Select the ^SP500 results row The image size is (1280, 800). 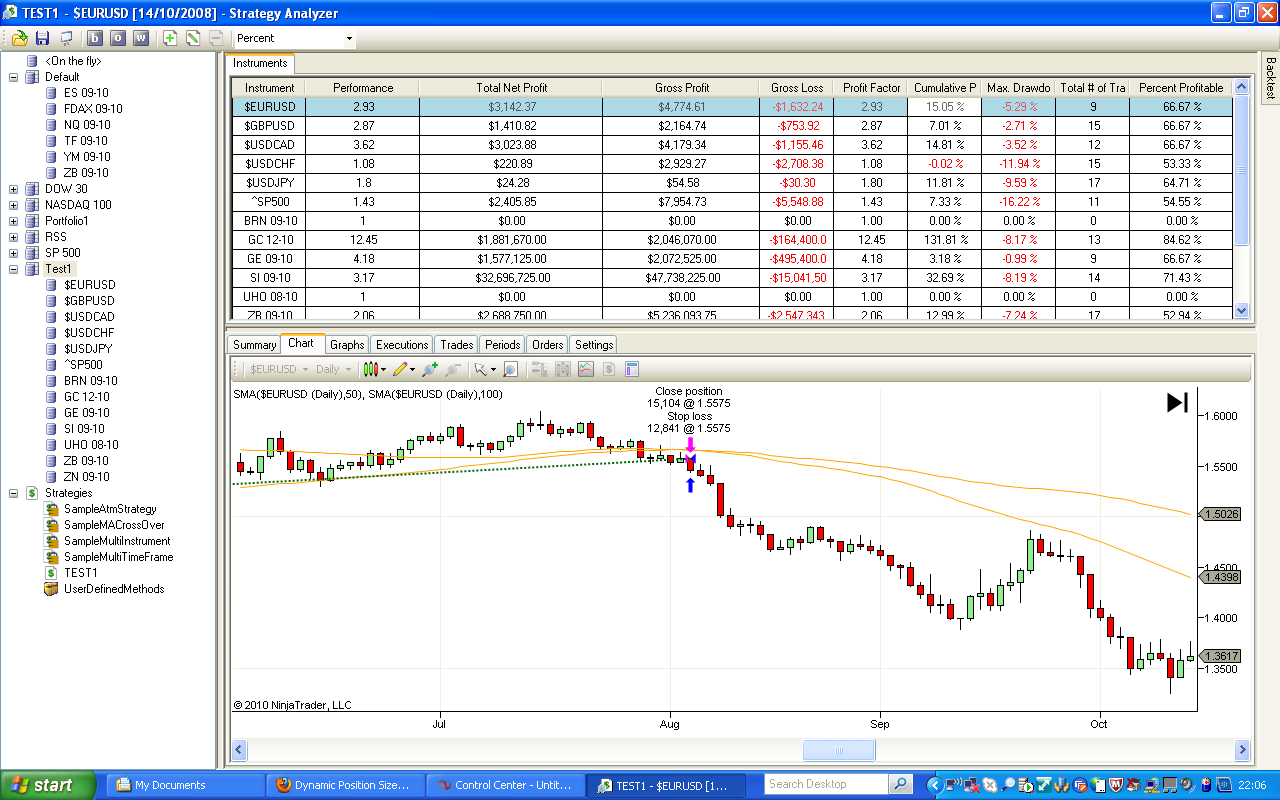coord(732,202)
